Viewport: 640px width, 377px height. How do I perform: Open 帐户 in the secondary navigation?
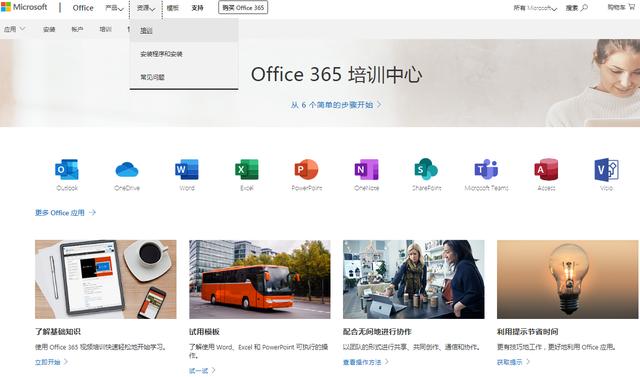pyautogui.click(x=77, y=29)
